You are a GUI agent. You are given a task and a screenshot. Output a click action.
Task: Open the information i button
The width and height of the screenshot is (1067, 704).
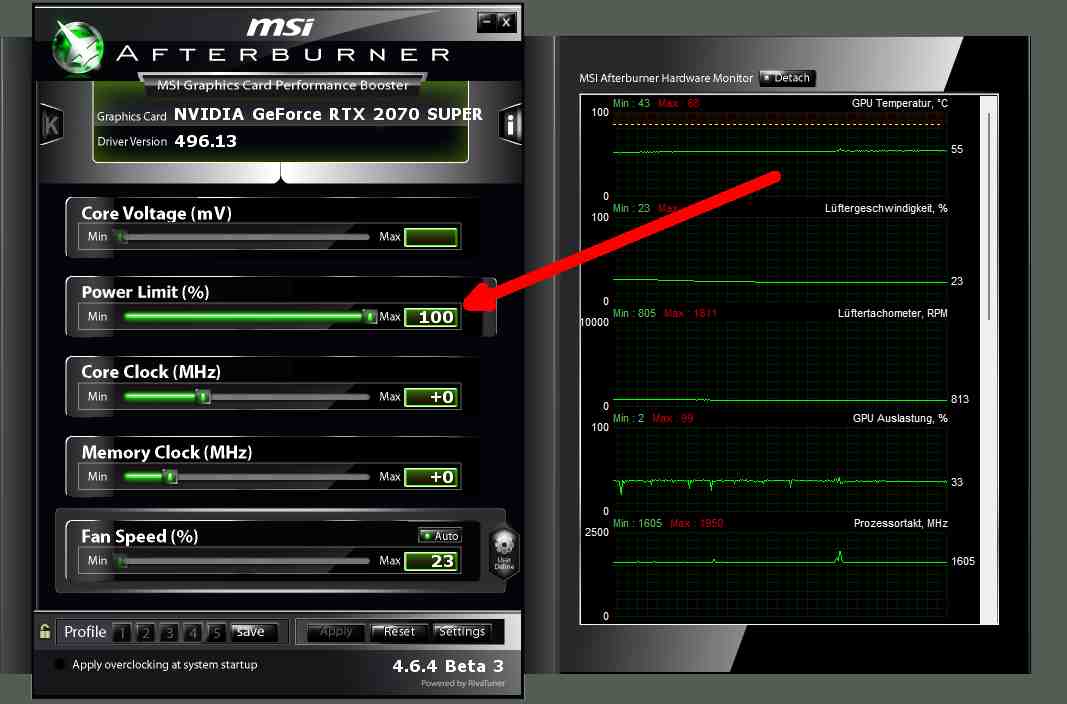tap(510, 124)
